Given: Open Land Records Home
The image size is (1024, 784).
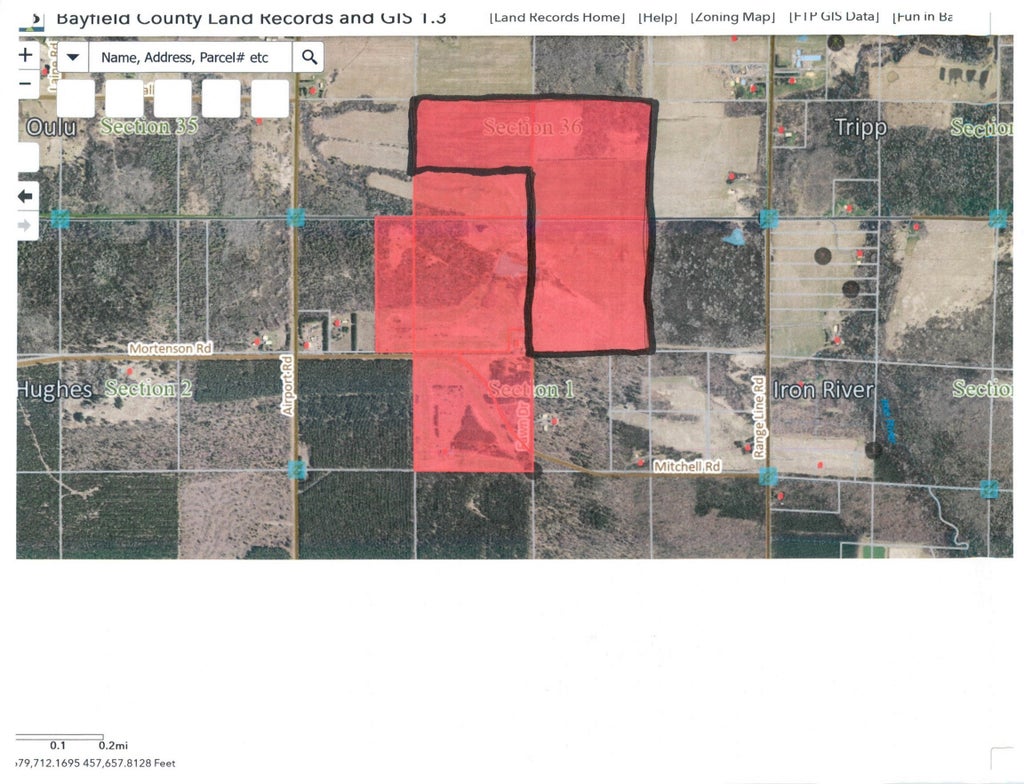Looking at the screenshot, I should tap(557, 17).
